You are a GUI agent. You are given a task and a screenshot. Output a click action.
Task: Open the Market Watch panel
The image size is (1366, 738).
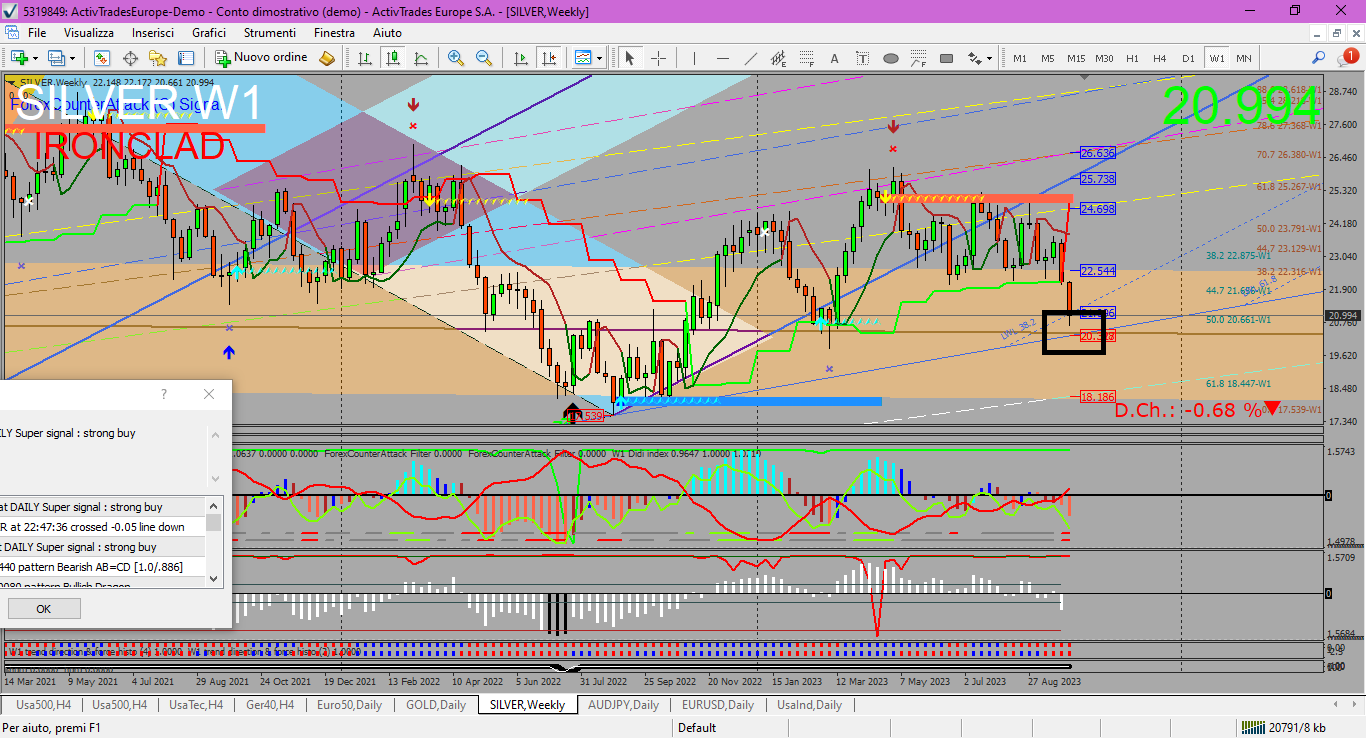pos(101,58)
